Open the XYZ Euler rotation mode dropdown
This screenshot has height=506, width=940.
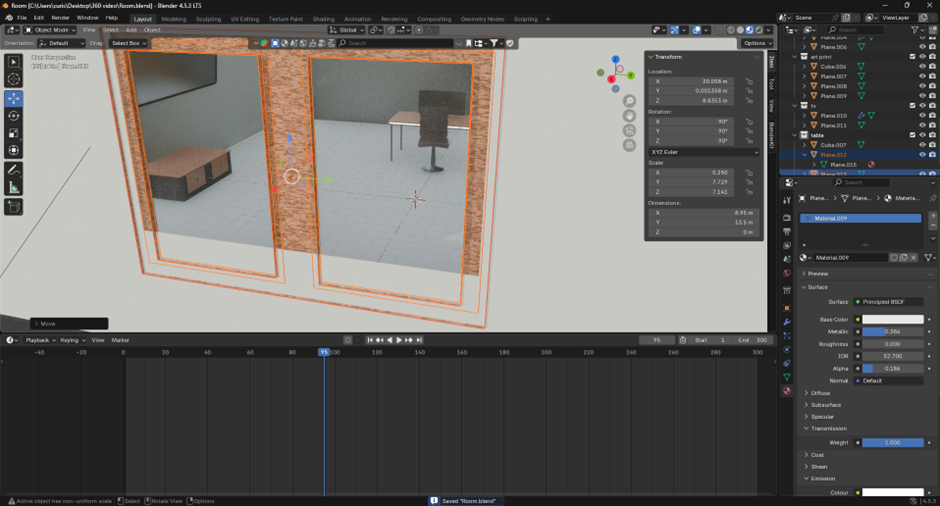(x=703, y=152)
